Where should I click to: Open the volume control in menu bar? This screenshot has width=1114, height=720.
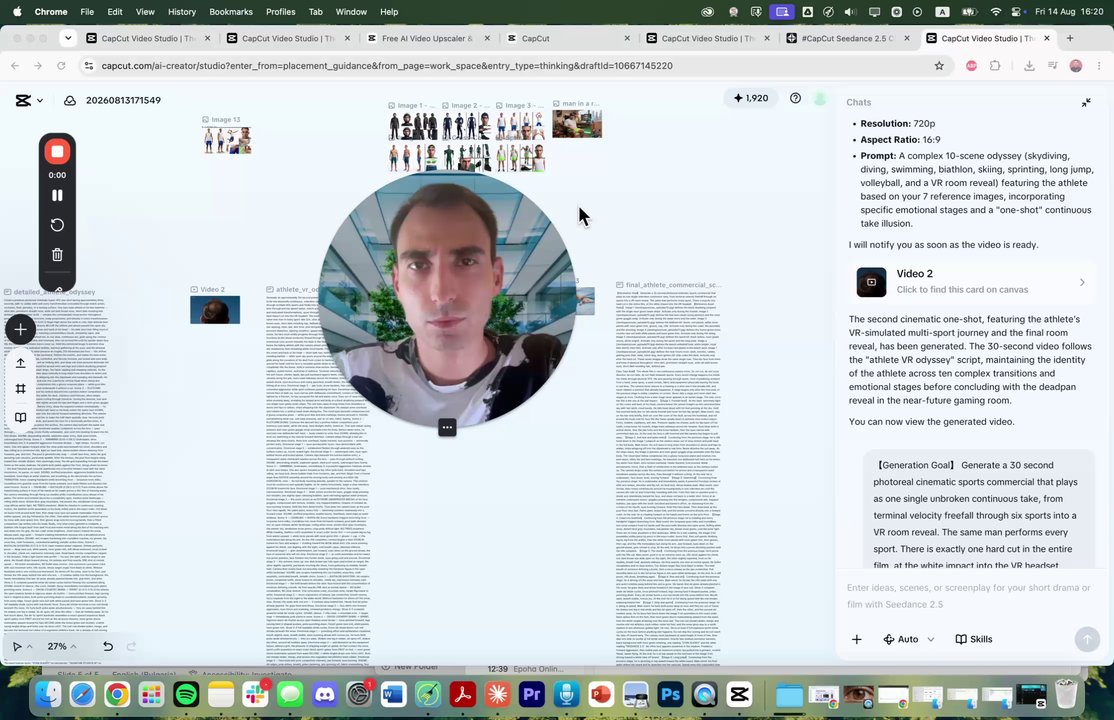pos(850,11)
